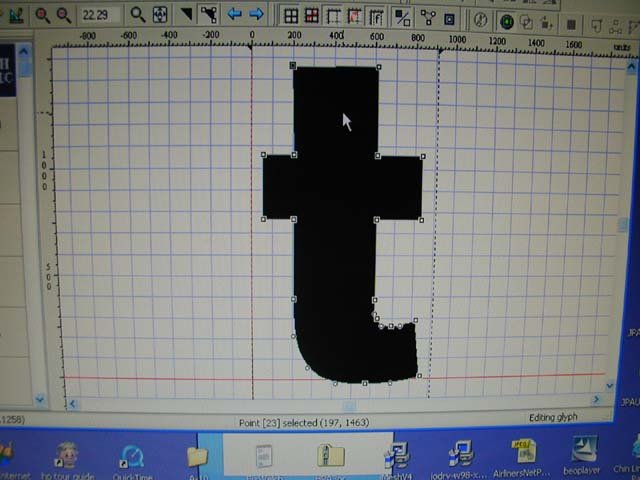Click the zoom-to-fit icon in toolbar

coord(160,15)
